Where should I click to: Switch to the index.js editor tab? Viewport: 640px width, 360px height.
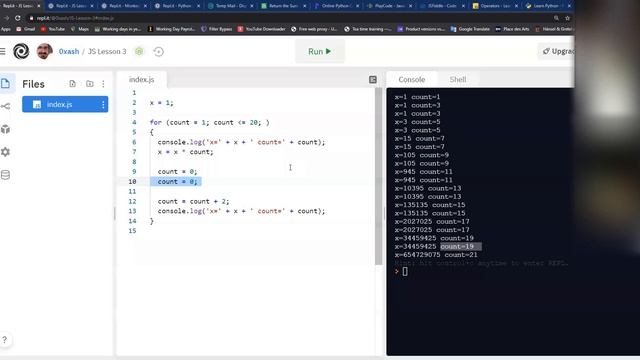pos(142,80)
